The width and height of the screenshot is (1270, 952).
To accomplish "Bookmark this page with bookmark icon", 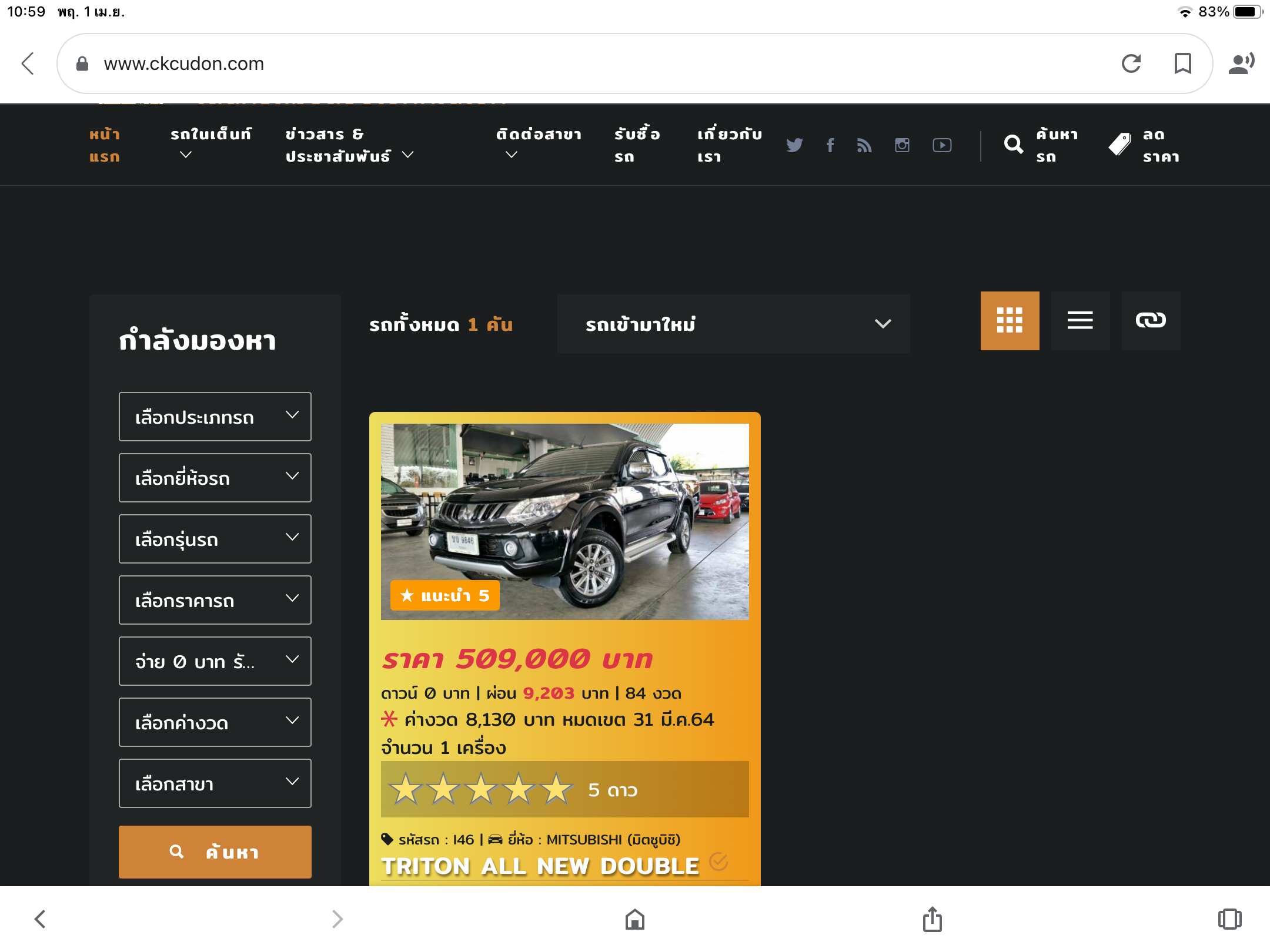I will 1182,63.
